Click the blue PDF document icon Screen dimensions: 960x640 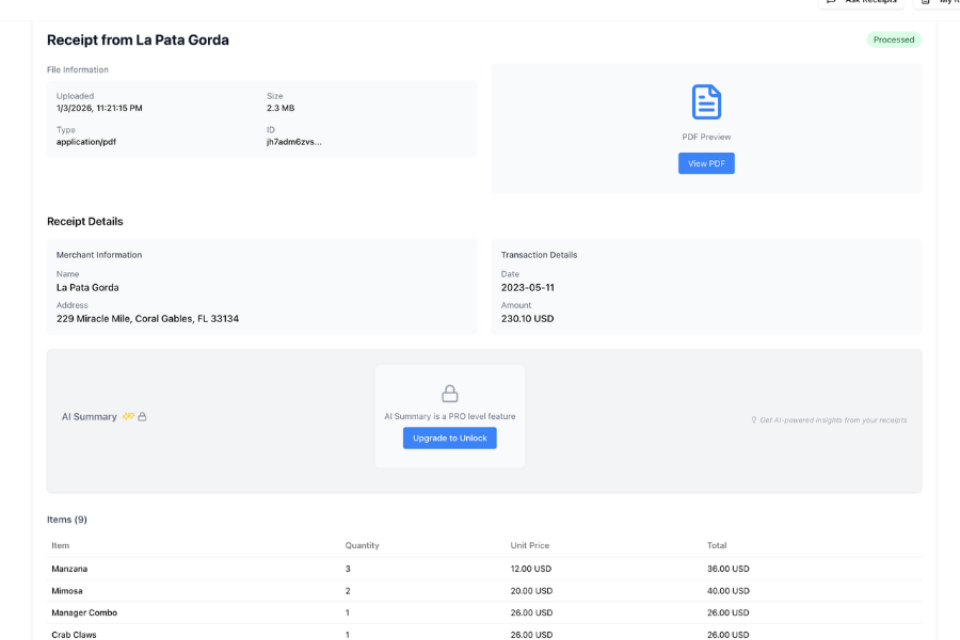[706, 103]
